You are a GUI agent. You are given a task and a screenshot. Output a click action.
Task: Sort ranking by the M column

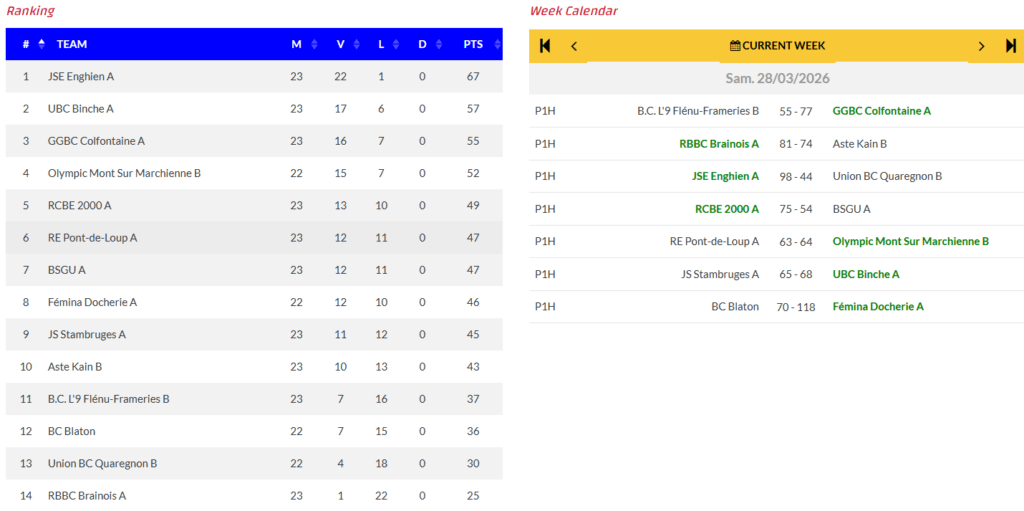pyautogui.click(x=297, y=44)
